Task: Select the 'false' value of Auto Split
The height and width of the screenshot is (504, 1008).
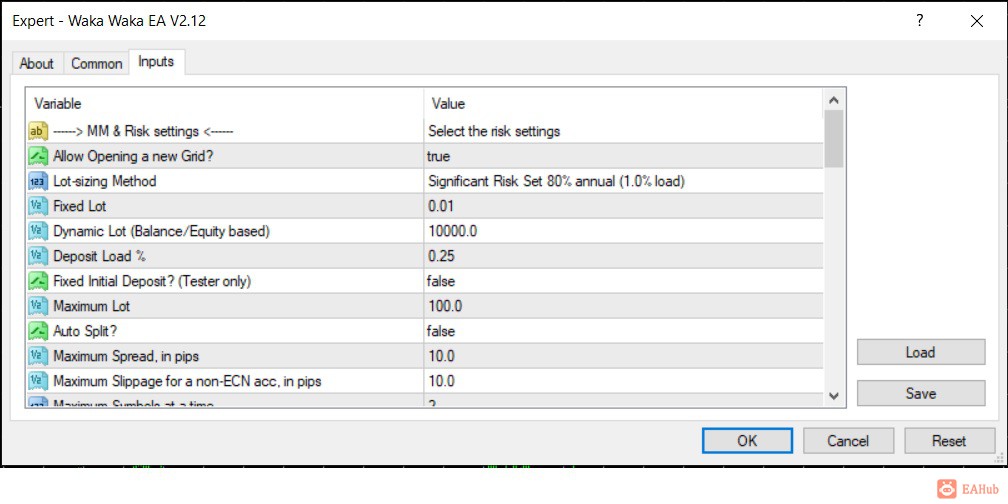Action: pyautogui.click(x=441, y=331)
